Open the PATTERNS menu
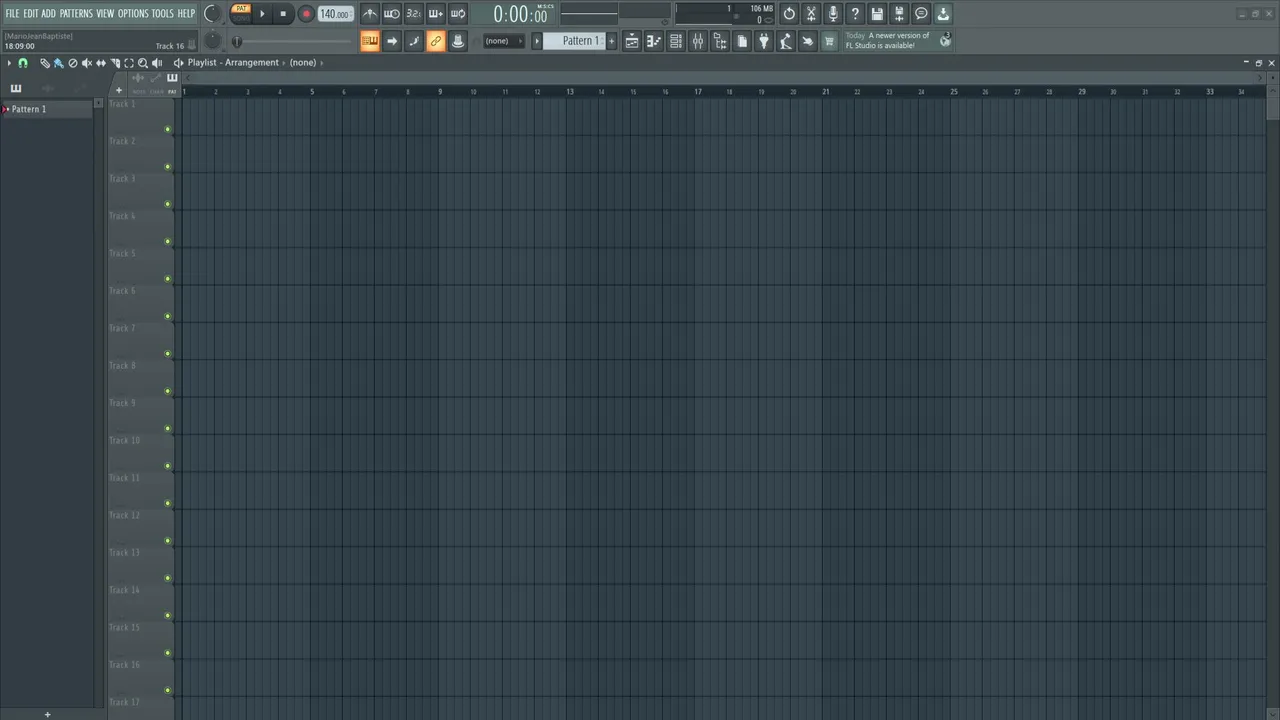Screen dimensions: 1280x720 (76, 14)
